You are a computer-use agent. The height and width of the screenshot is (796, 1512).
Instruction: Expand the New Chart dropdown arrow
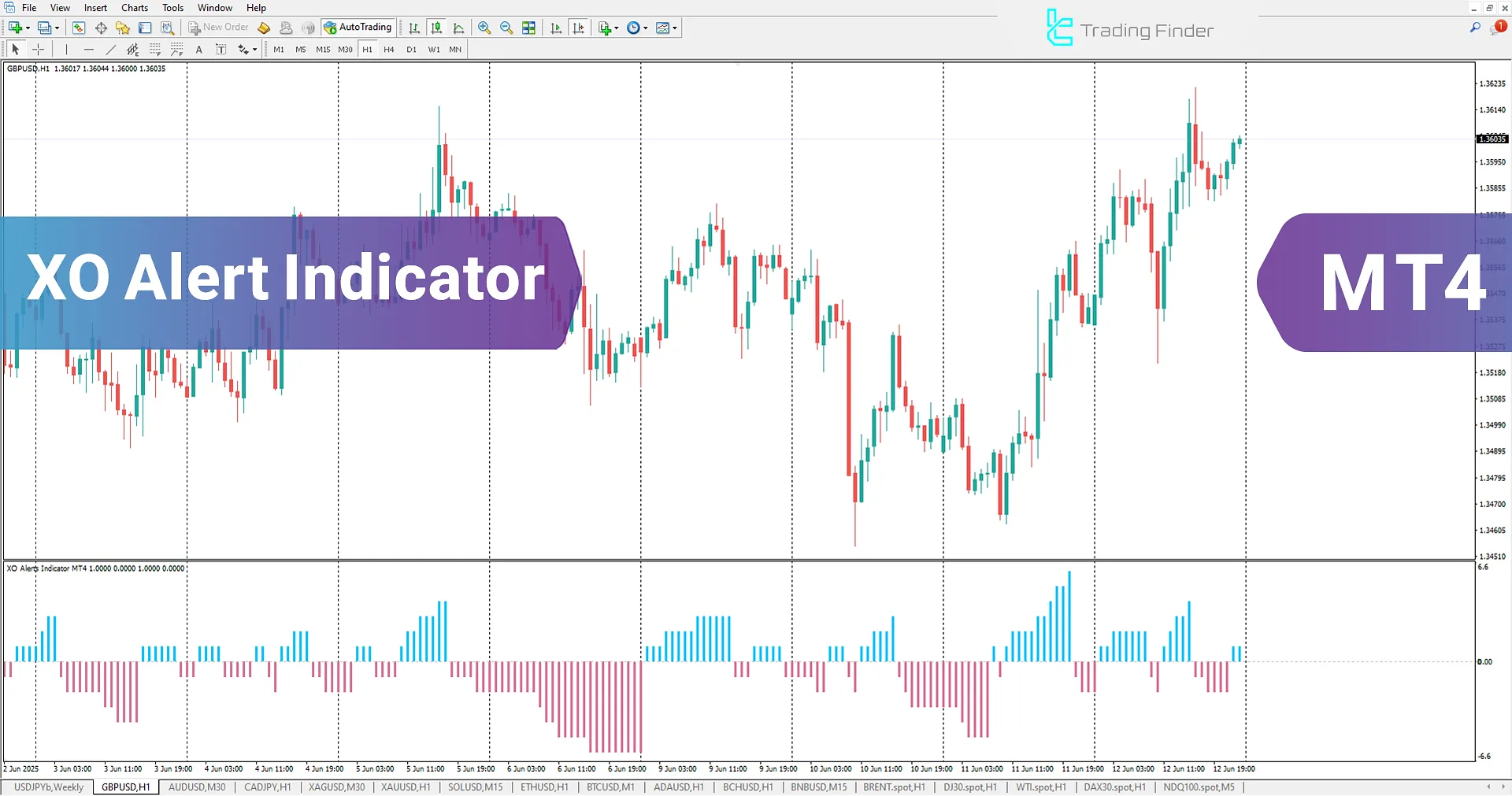click(28, 28)
